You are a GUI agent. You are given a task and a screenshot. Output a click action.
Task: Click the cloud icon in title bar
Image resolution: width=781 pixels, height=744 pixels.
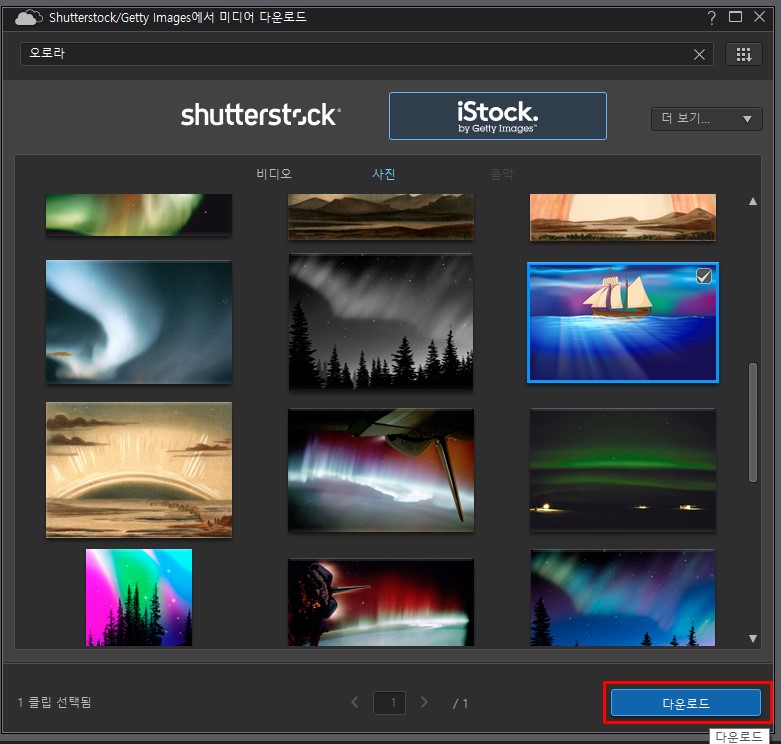pos(28,17)
